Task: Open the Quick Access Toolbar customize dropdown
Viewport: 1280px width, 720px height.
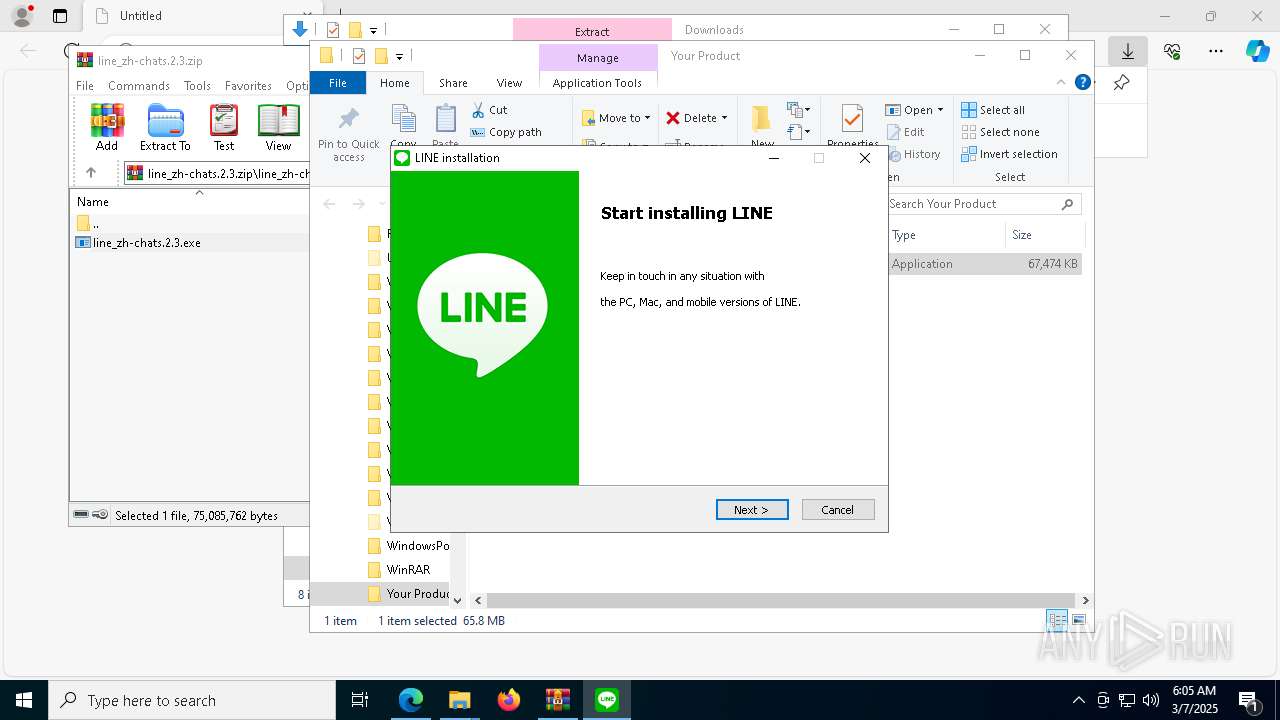Action: pyautogui.click(x=399, y=56)
